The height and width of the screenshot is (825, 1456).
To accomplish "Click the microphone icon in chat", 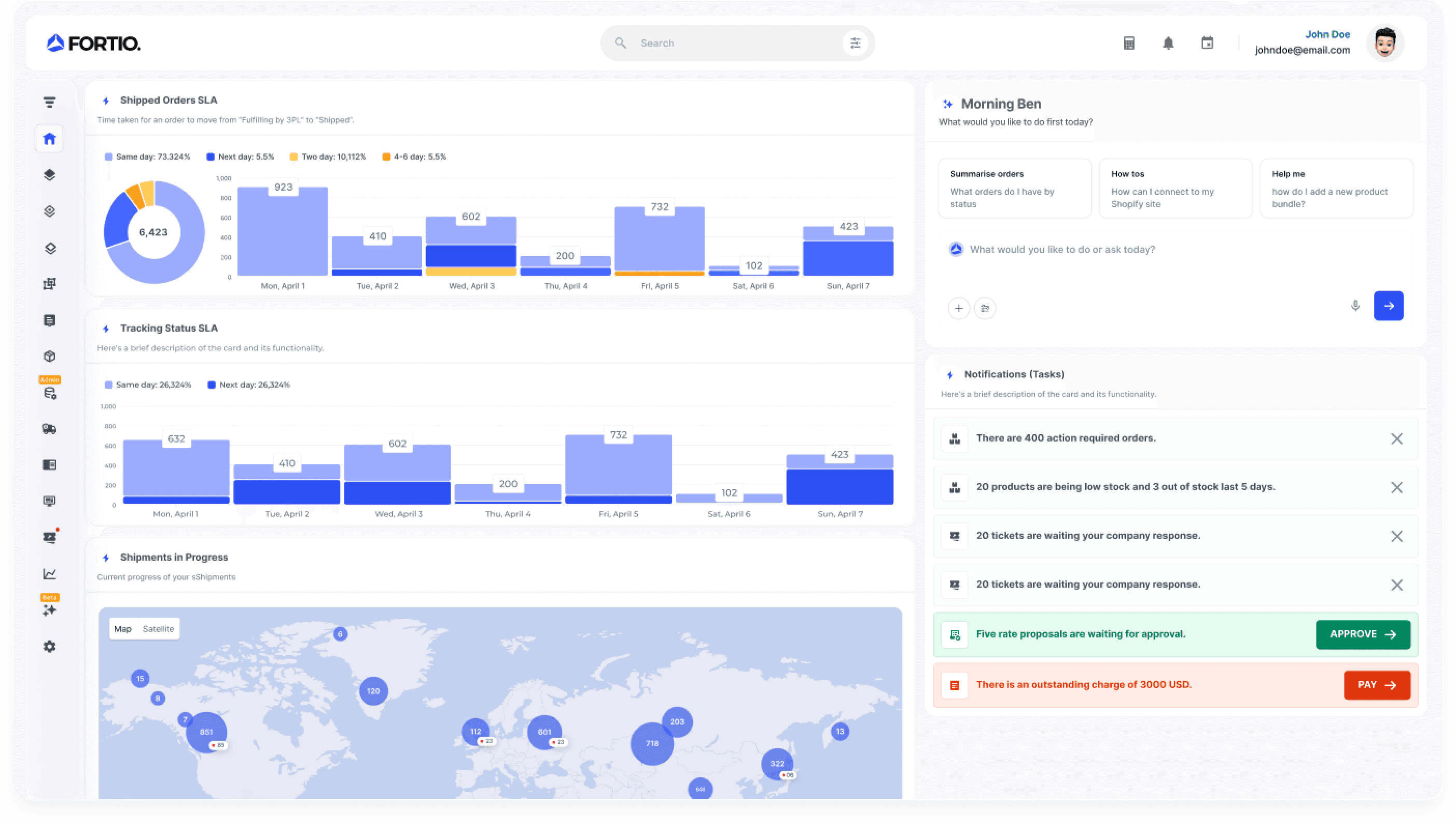I will 1354,306.
